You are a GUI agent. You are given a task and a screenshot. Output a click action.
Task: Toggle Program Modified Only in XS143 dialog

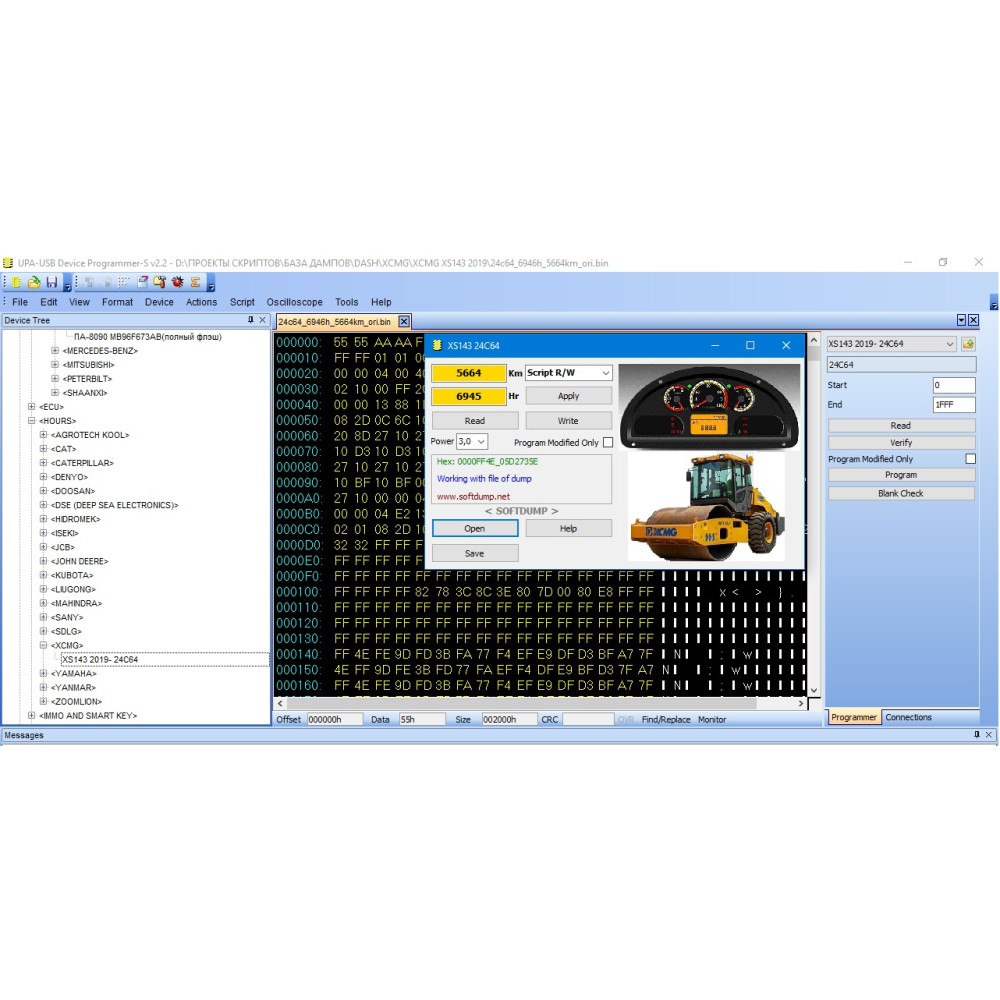point(608,442)
